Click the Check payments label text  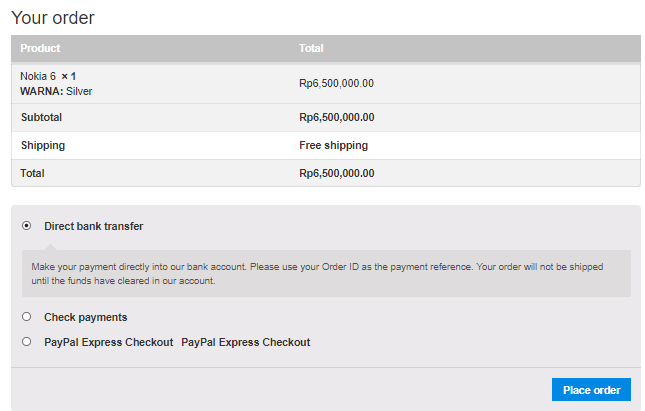[x=85, y=317]
